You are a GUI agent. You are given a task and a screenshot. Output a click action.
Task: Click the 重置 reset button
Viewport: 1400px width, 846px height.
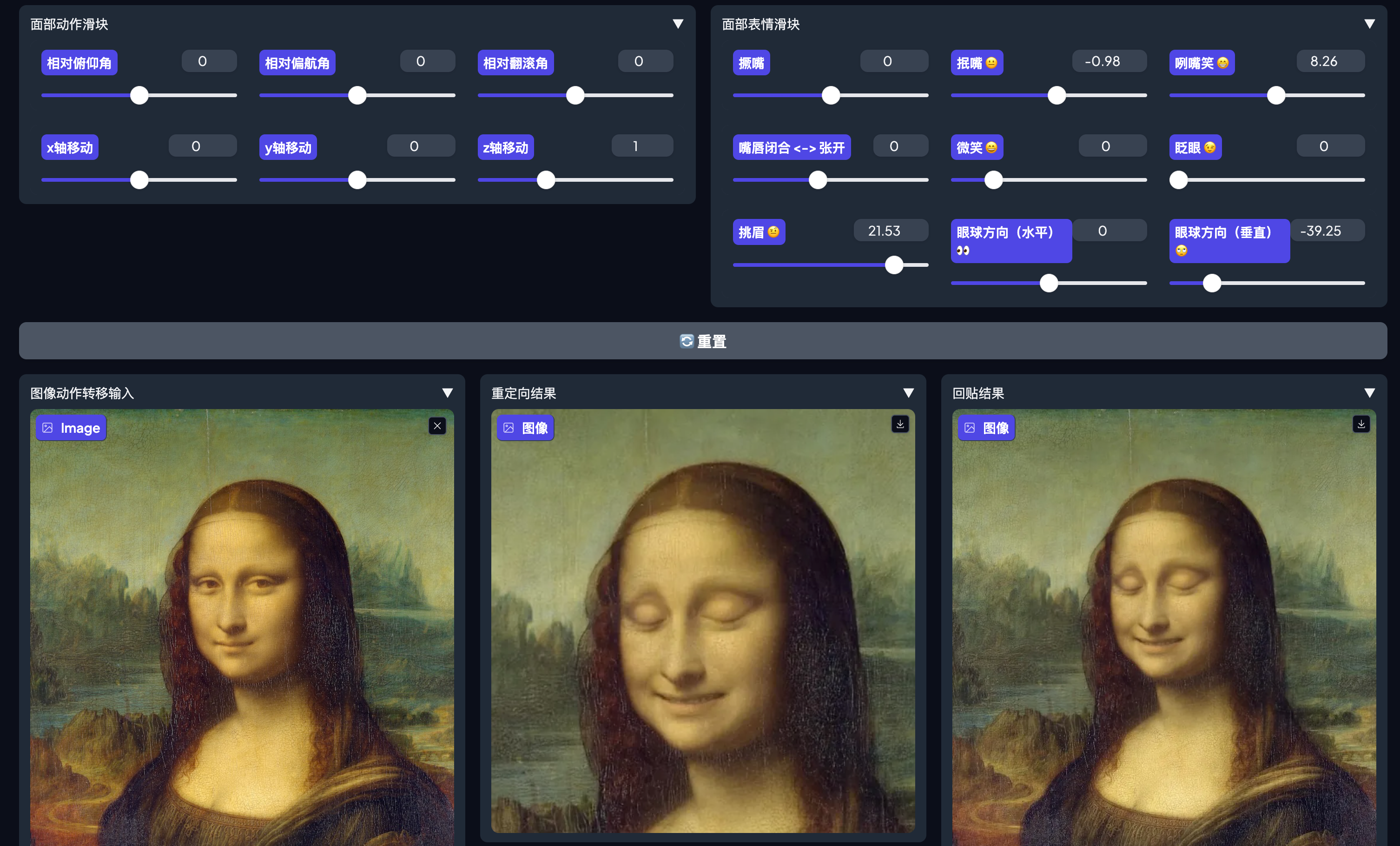click(x=703, y=341)
